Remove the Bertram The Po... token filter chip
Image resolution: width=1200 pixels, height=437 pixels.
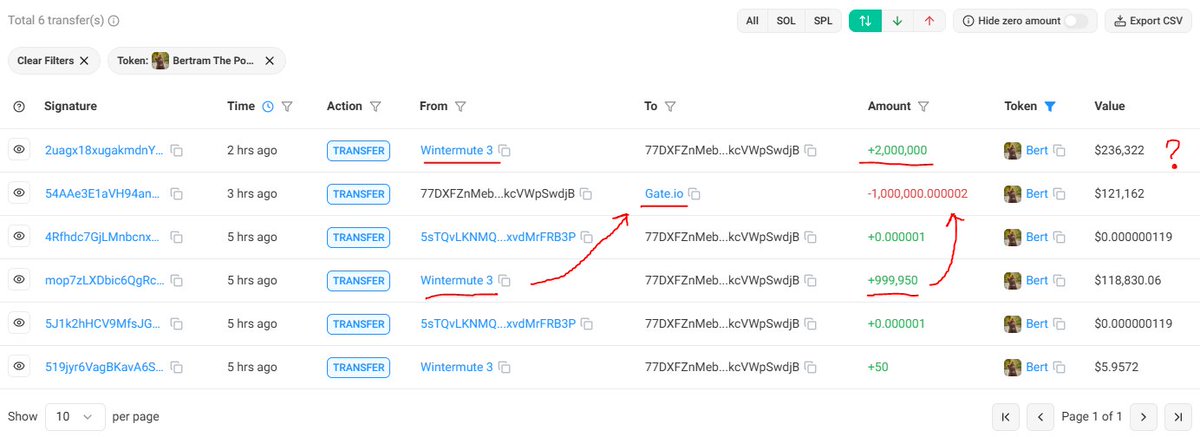tap(269, 61)
